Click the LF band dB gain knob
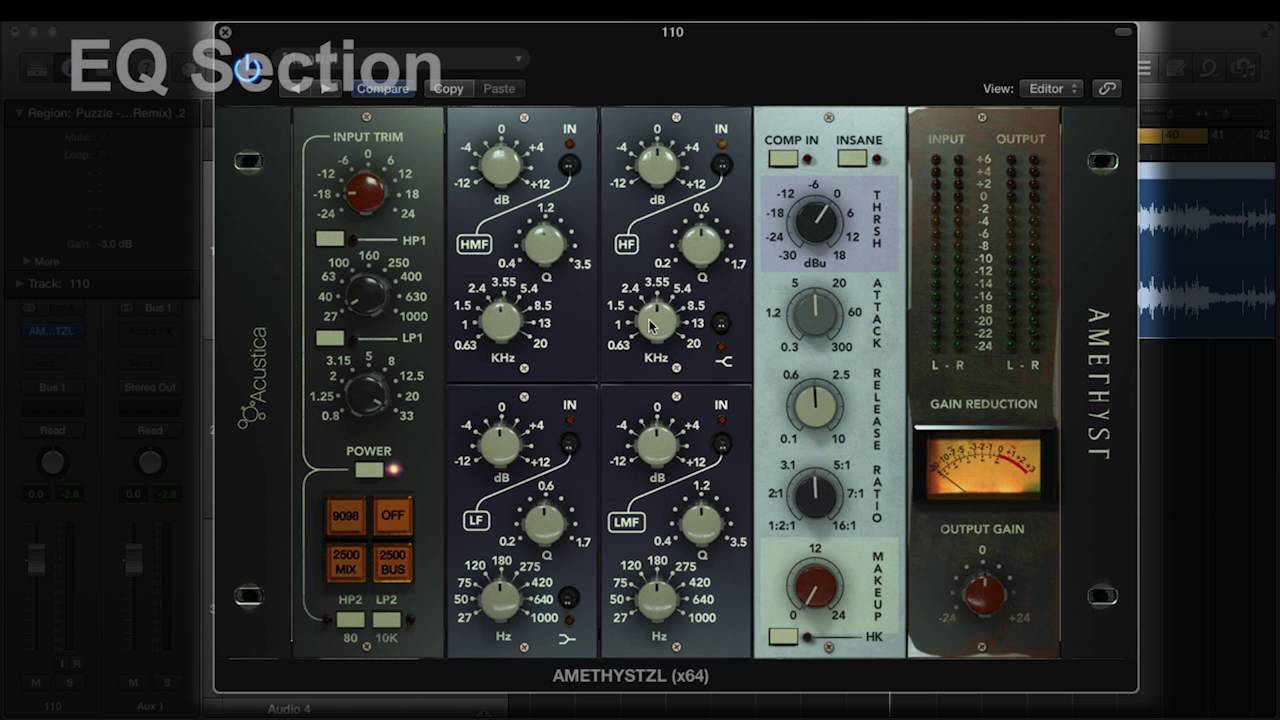 click(x=501, y=443)
